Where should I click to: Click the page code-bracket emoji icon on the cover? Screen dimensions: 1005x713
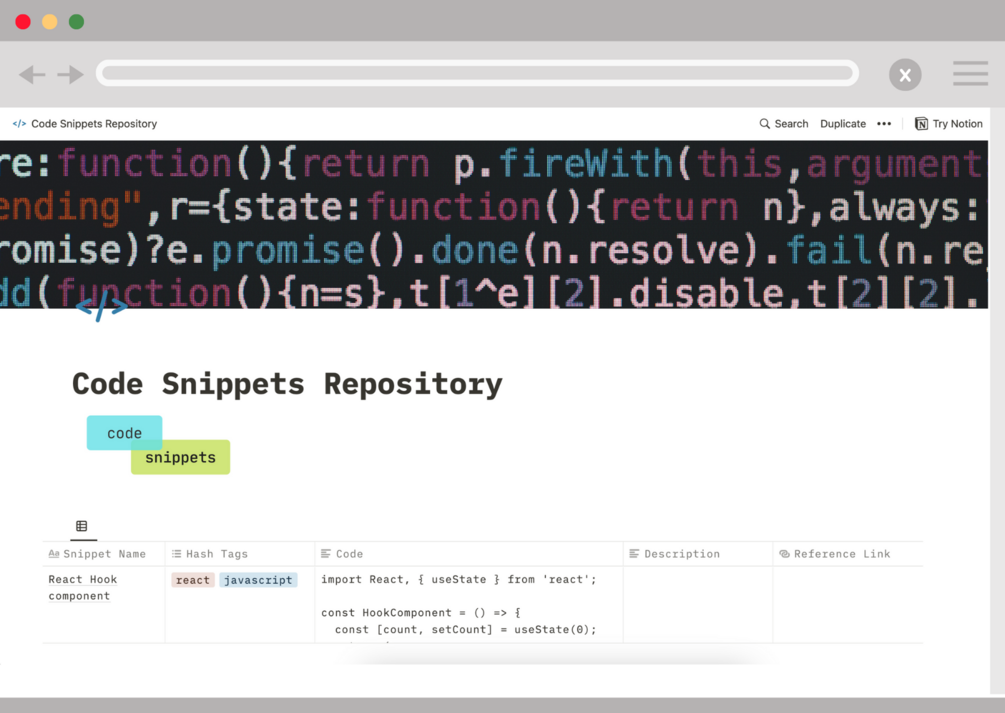tap(102, 307)
